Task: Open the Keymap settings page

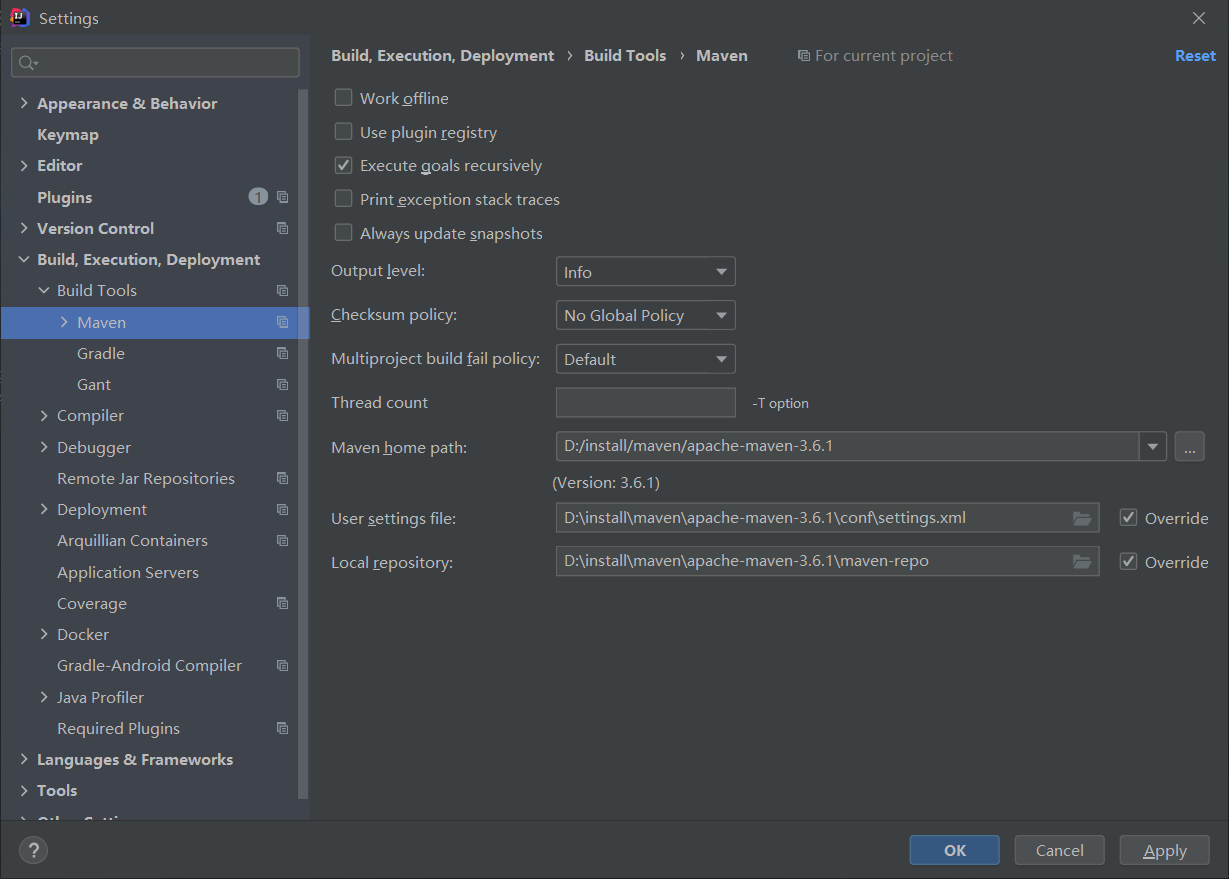Action: [67, 134]
